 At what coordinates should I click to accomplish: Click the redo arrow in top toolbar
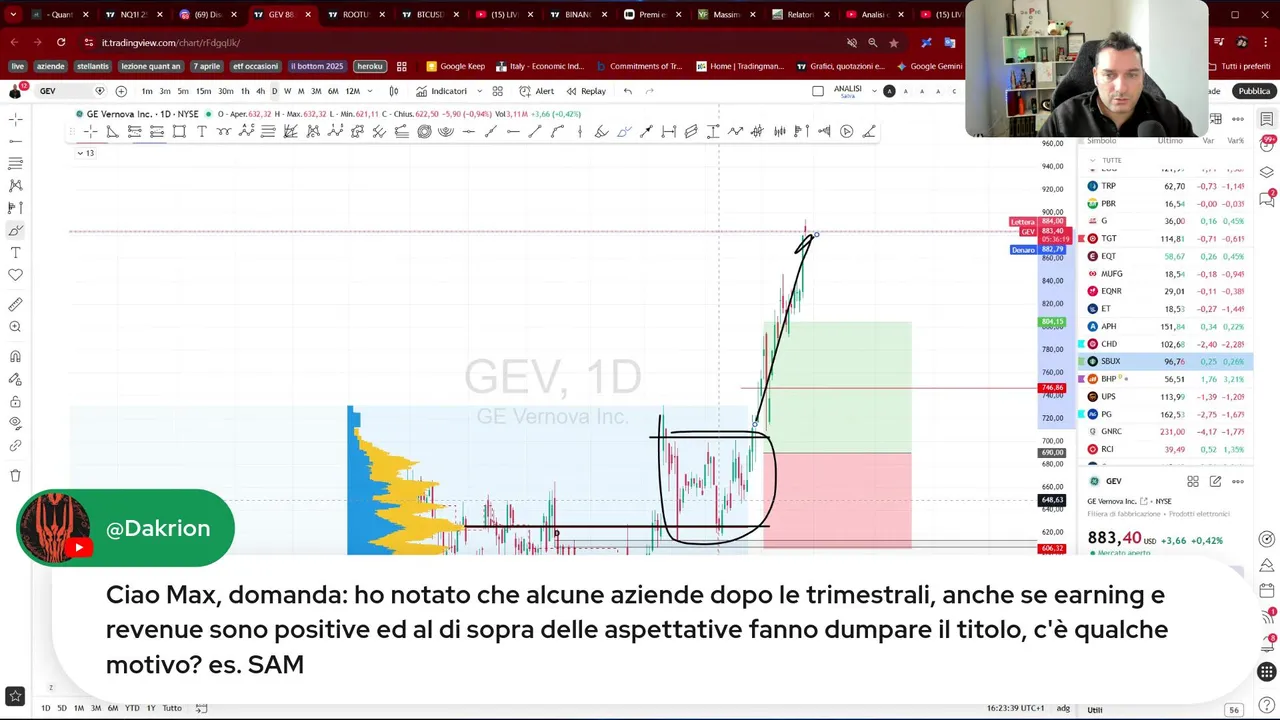[x=649, y=91]
